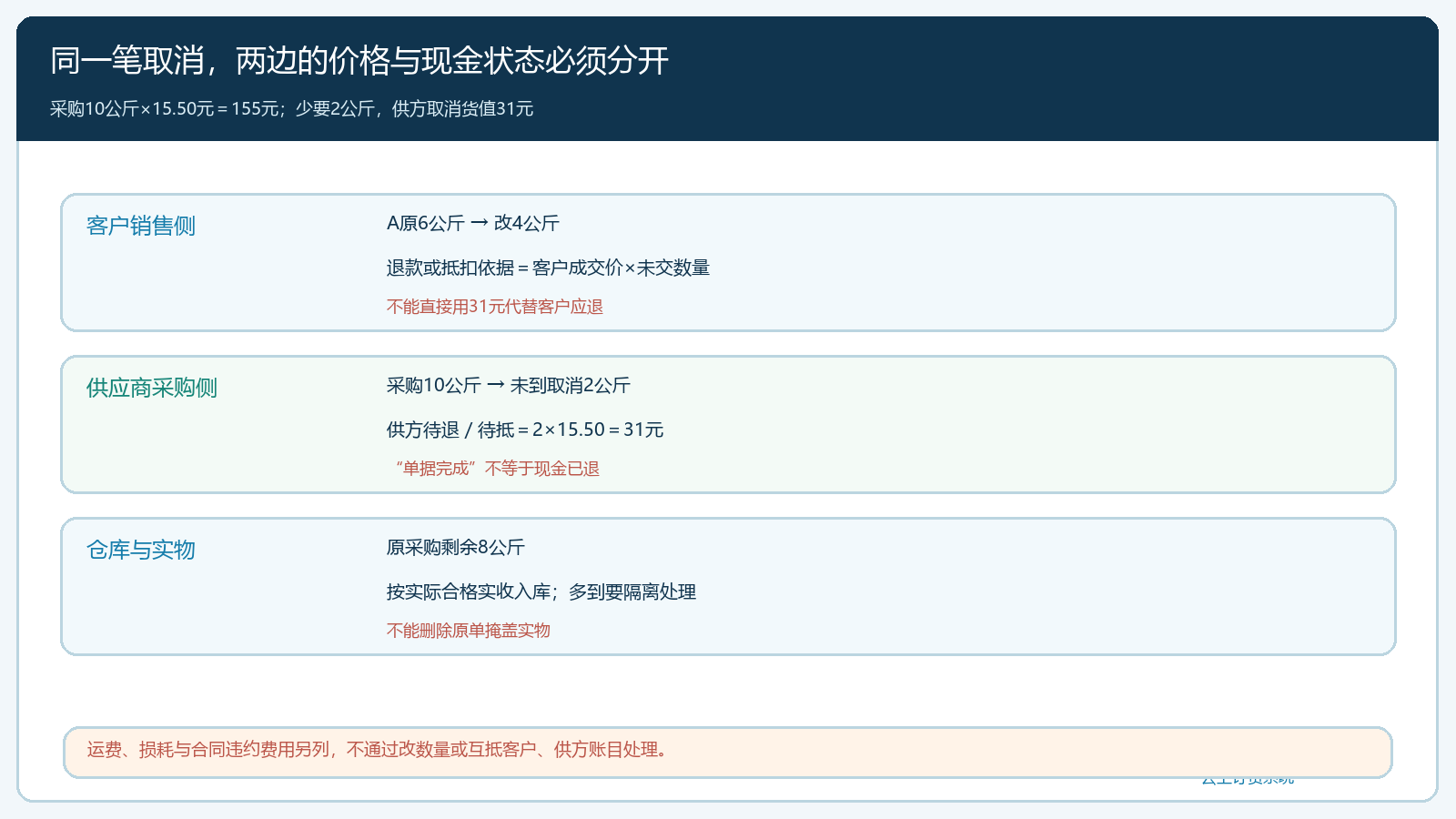Click the line "供方待退 / 待抵＝2×15.50＝31元"

[x=525, y=430]
